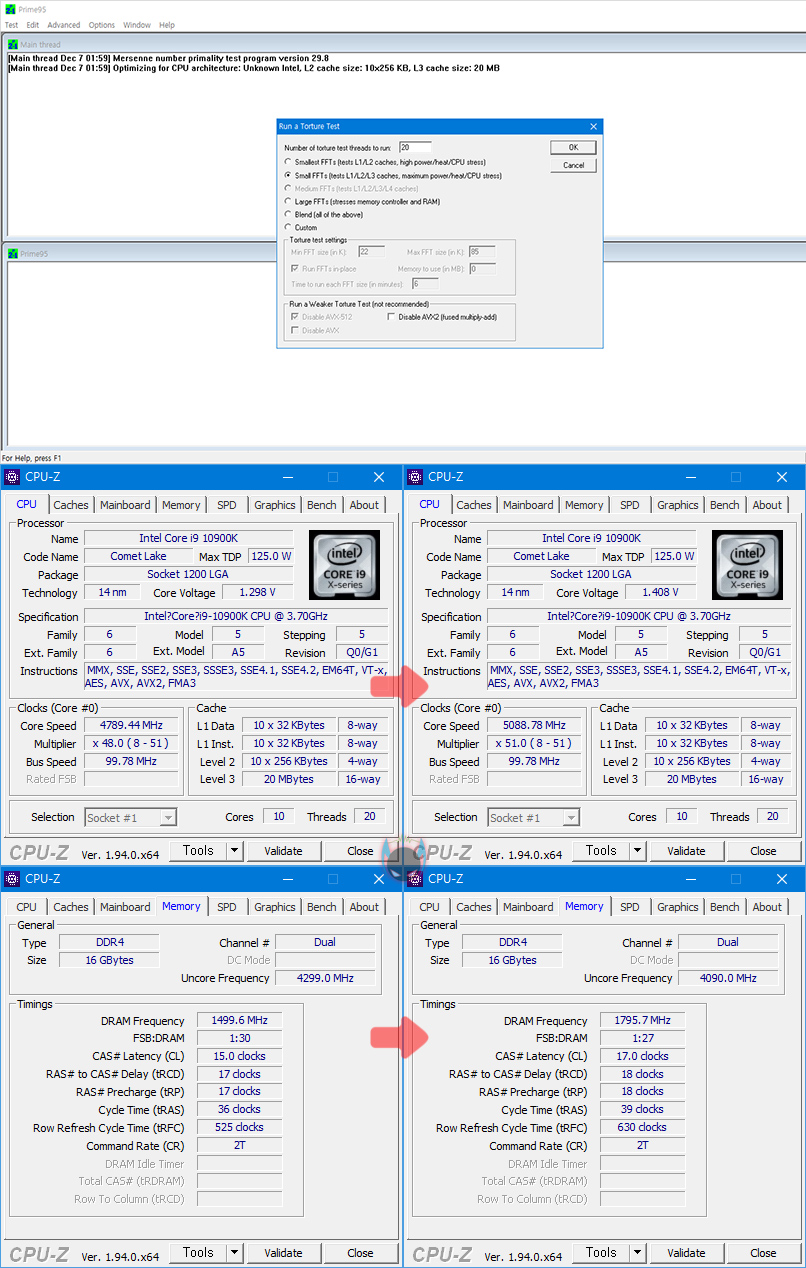Switch to the Caches tab in the 1.298 V CPU-Z window

71,505
